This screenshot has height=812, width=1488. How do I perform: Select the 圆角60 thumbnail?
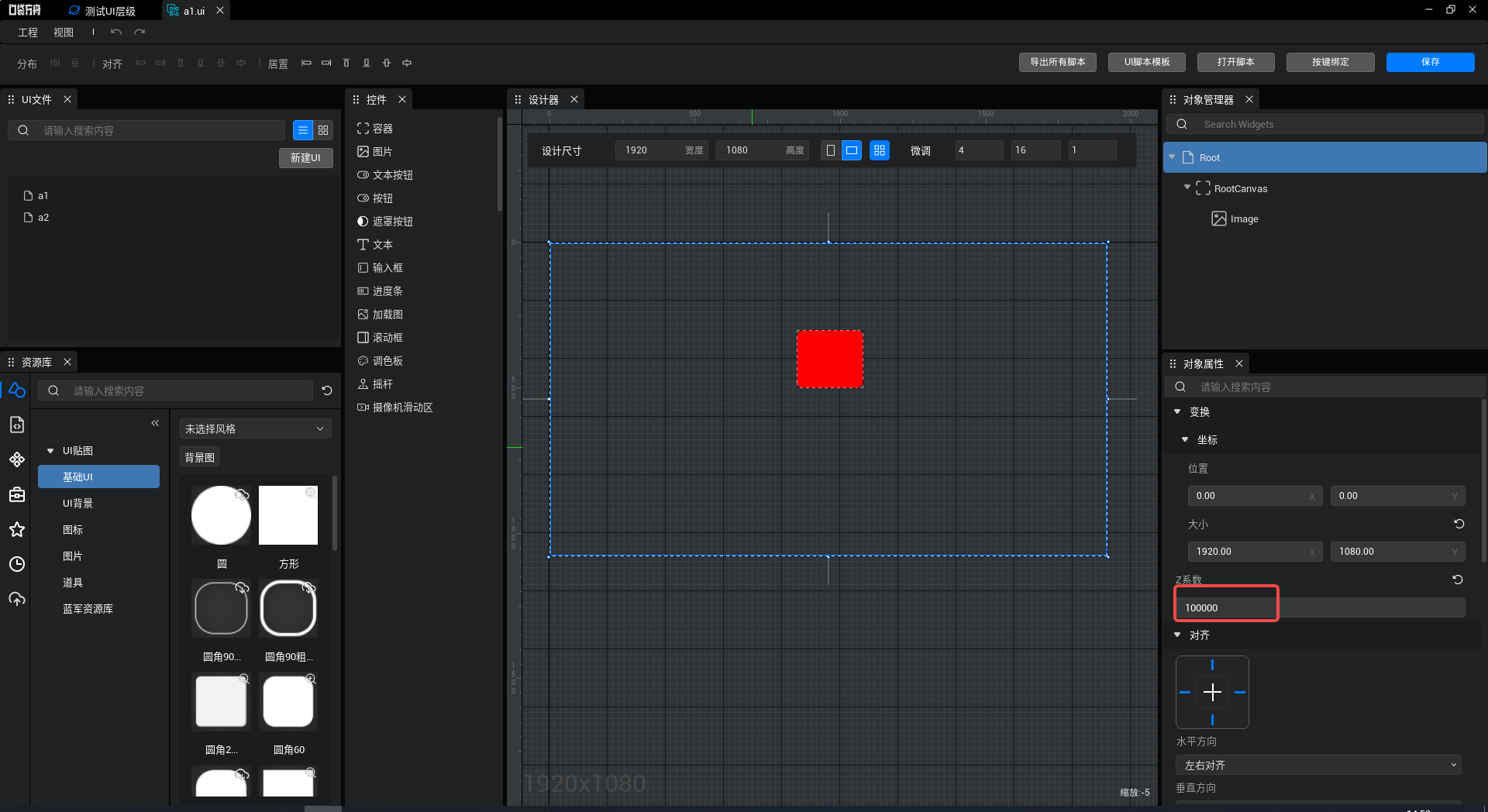(x=288, y=702)
